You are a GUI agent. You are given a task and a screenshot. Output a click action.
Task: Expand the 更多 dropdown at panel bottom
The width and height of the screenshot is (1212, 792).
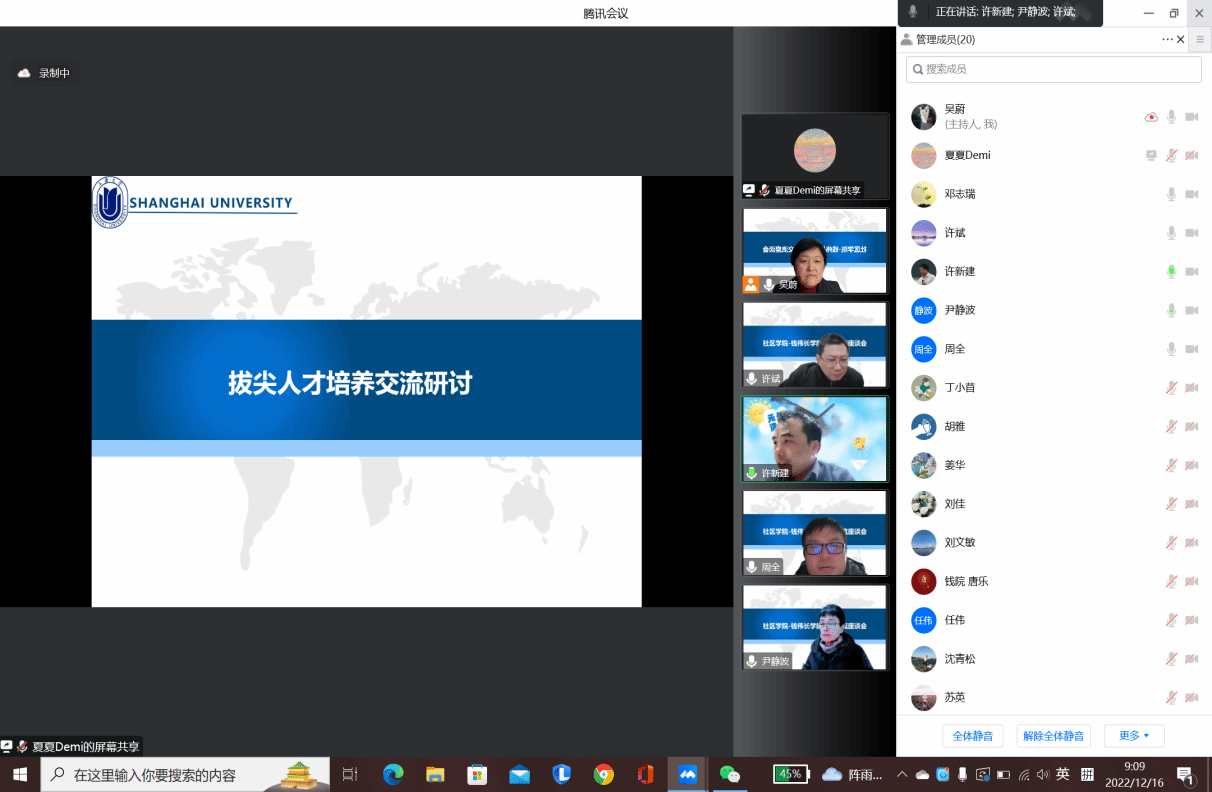click(x=1134, y=736)
